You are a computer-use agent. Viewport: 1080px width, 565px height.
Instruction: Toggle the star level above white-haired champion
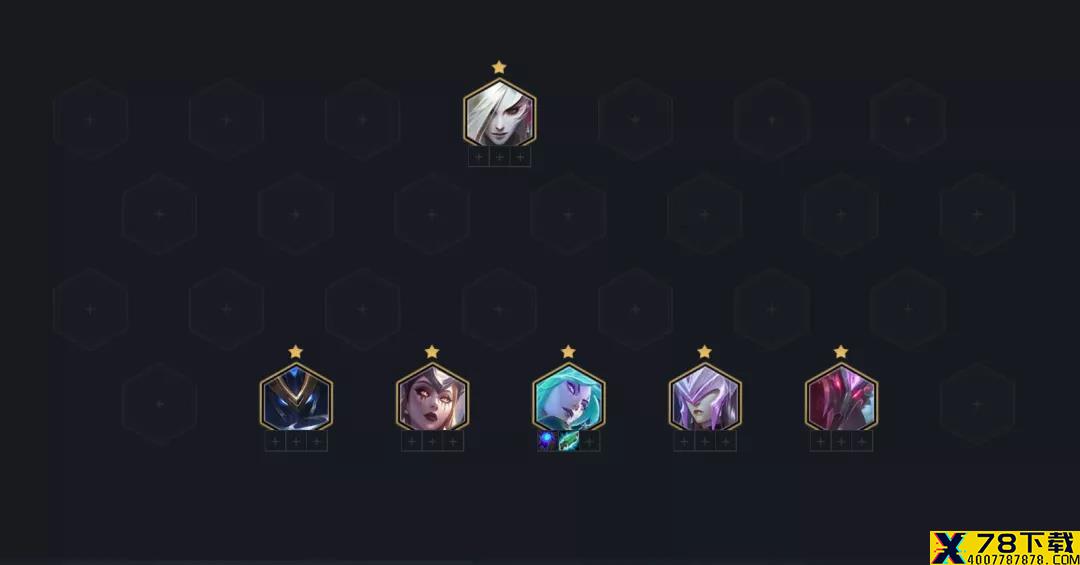pyautogui.click(x=499, y=67)
